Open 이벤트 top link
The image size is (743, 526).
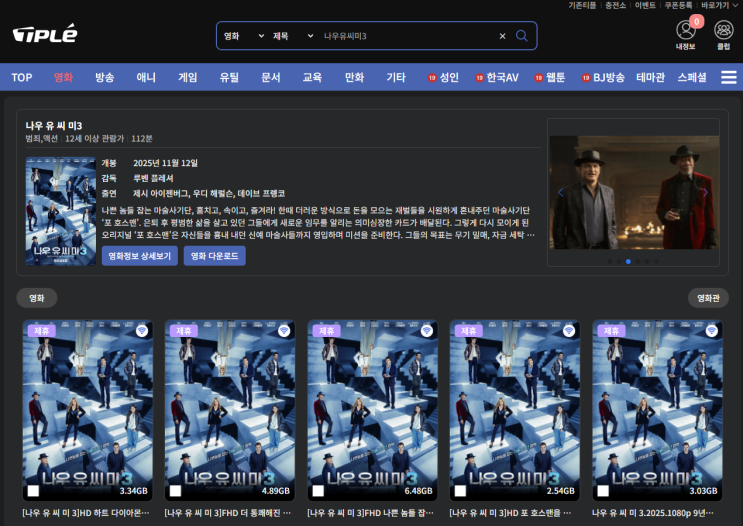645,5
